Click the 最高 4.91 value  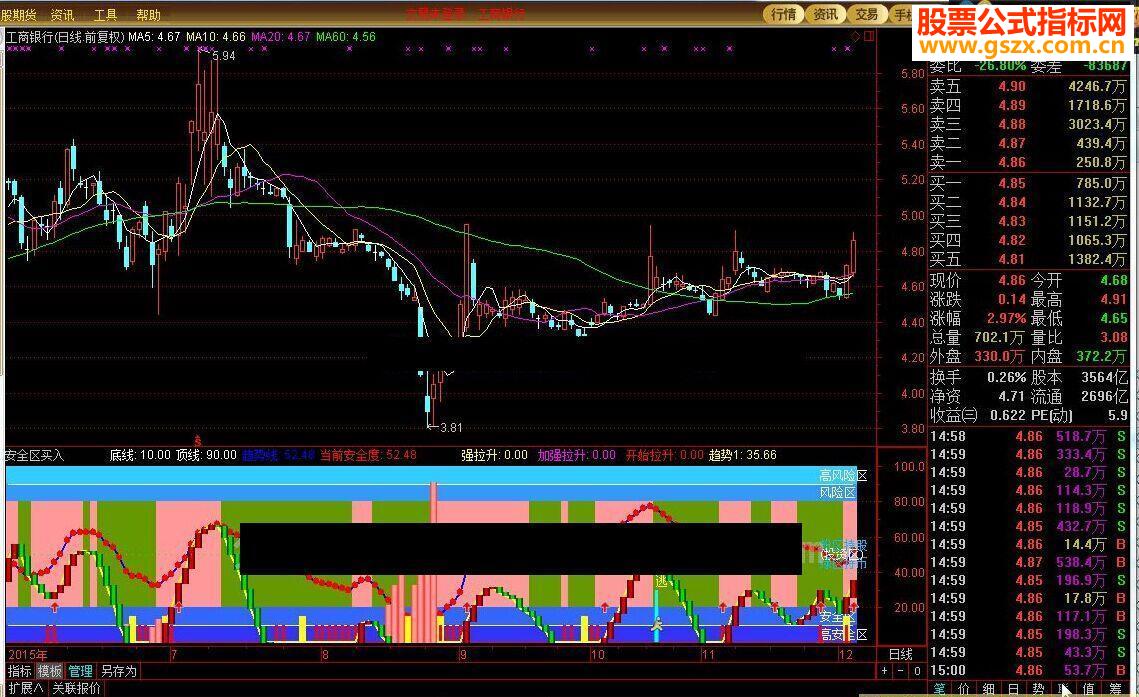coord(1114,299)
